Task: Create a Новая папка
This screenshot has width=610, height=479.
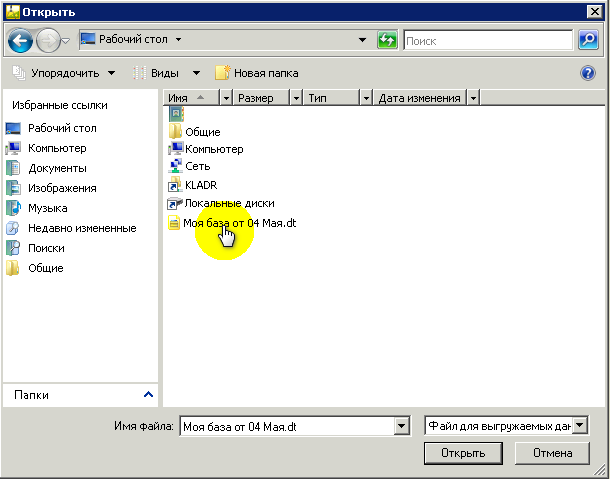Action: (257, 73)
